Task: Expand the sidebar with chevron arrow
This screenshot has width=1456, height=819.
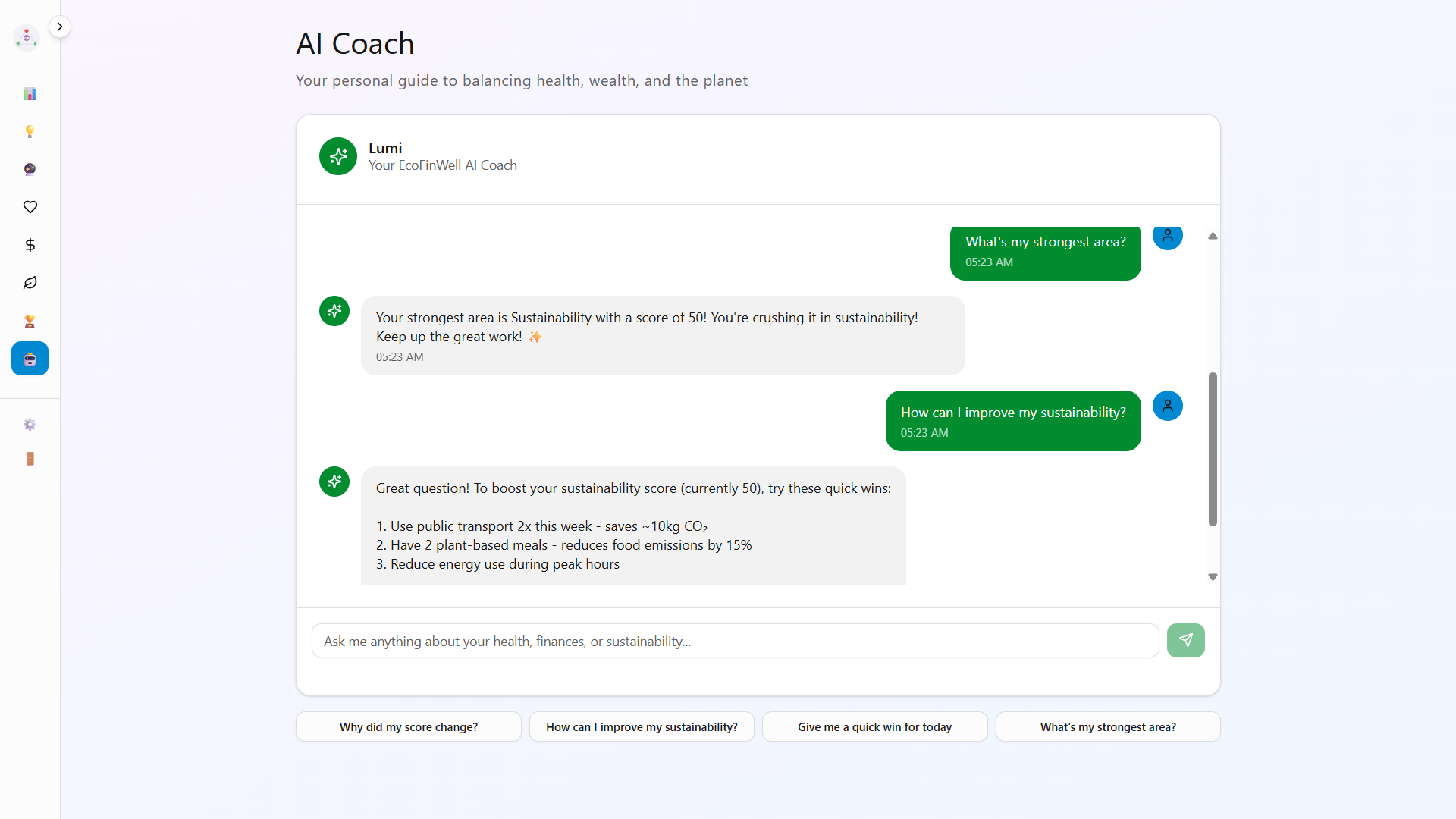Action: click(x=59, y=27)
